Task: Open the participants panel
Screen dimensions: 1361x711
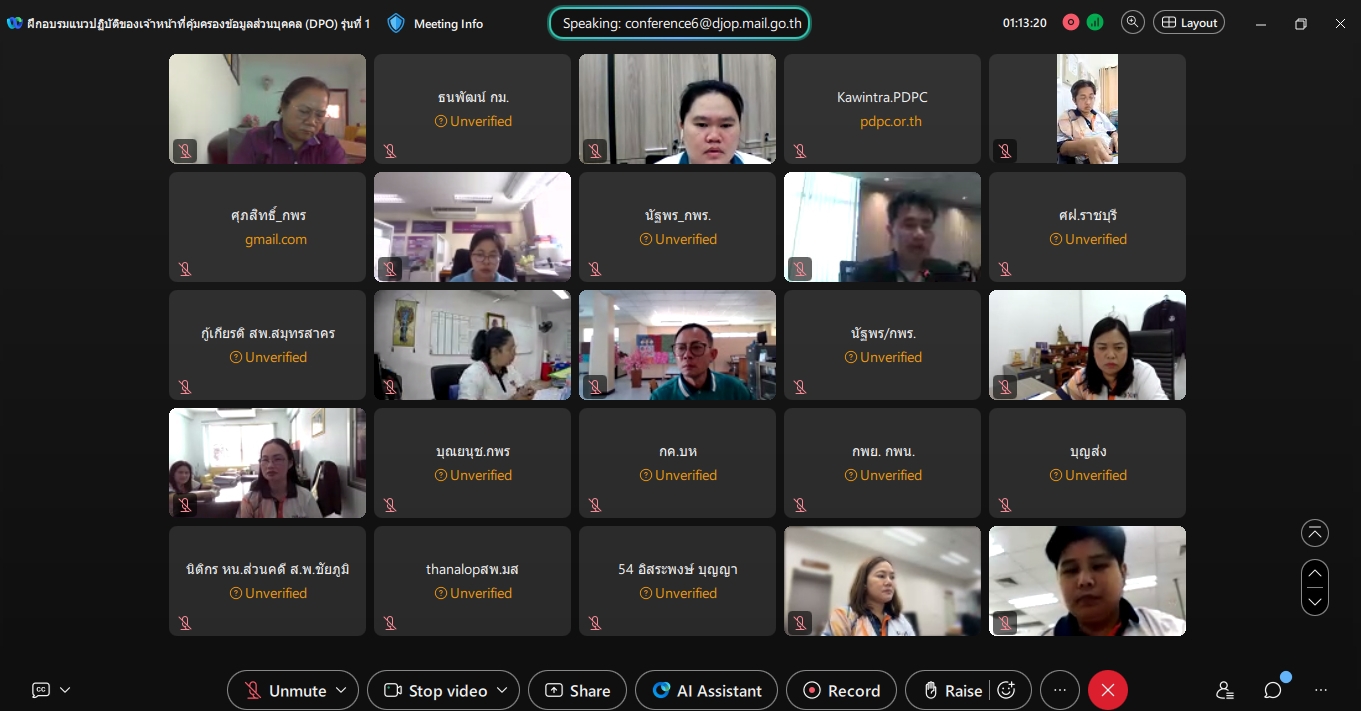Action: pos(1225,690)
